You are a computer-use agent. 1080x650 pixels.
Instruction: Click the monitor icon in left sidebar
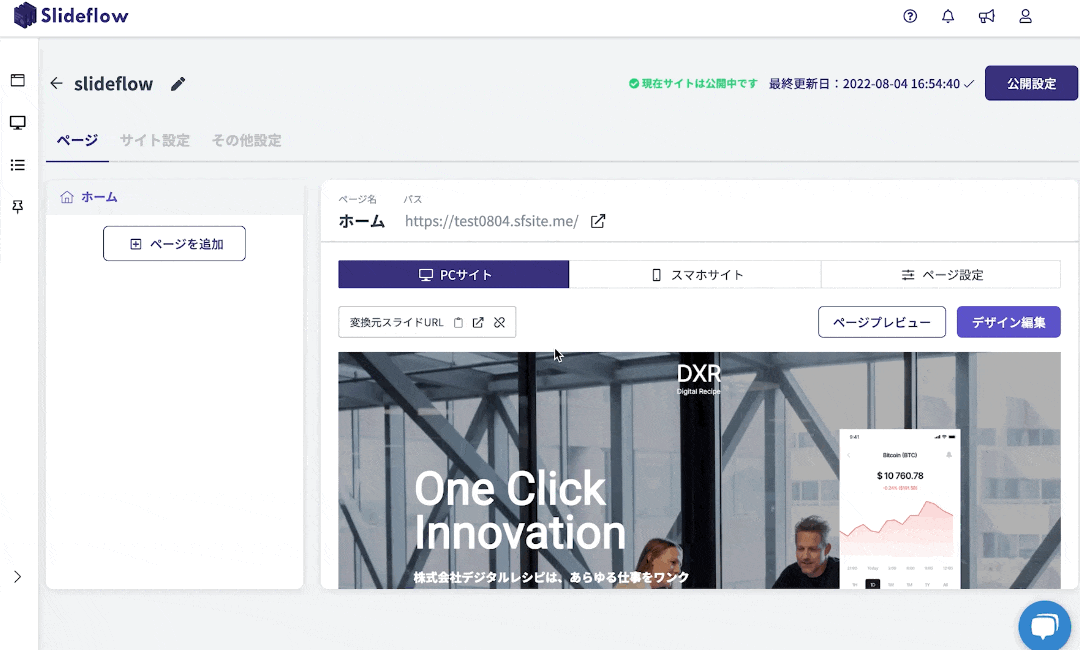pyautogui.click(x=17, y=122)
